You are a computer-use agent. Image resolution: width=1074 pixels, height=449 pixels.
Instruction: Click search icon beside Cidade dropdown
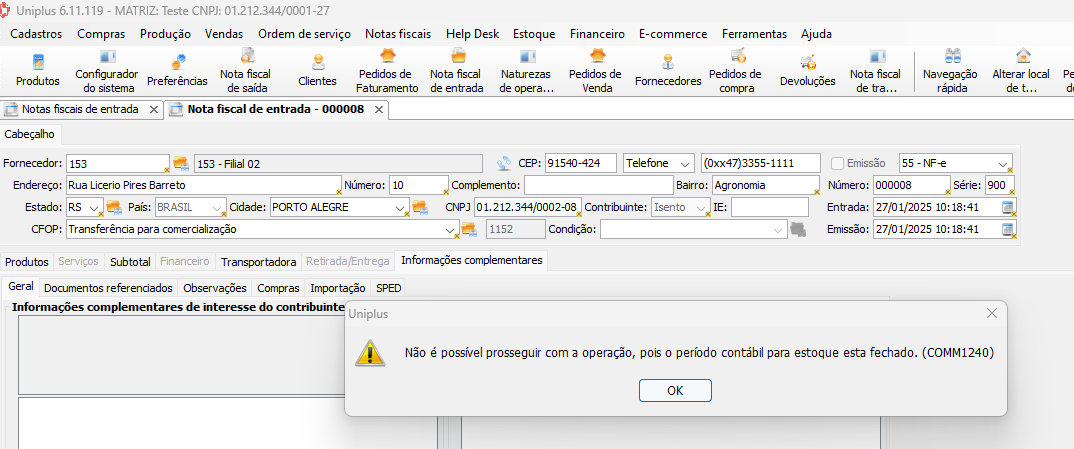419,207
